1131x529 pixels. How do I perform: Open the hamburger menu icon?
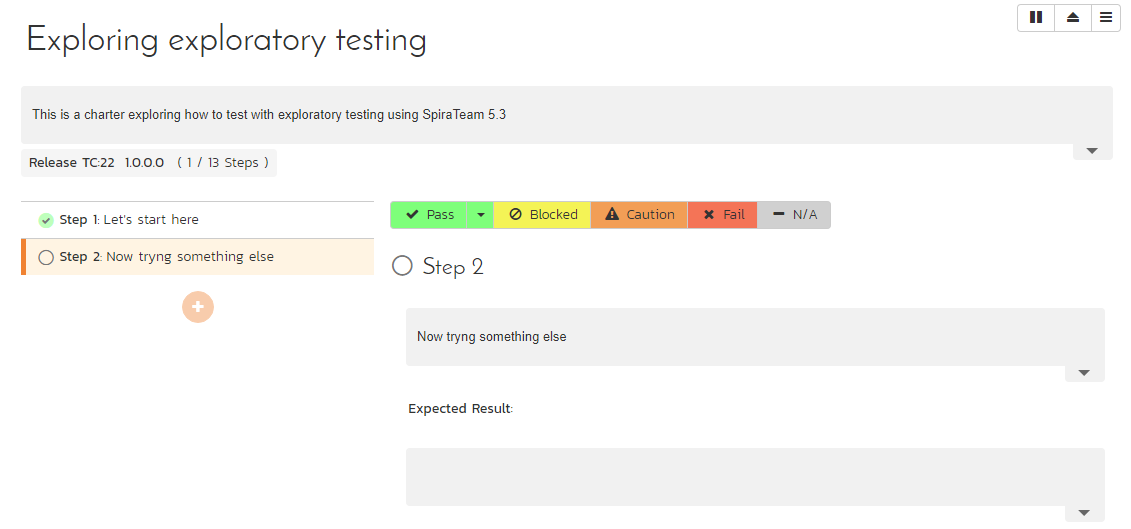(x=1106, y=17)
